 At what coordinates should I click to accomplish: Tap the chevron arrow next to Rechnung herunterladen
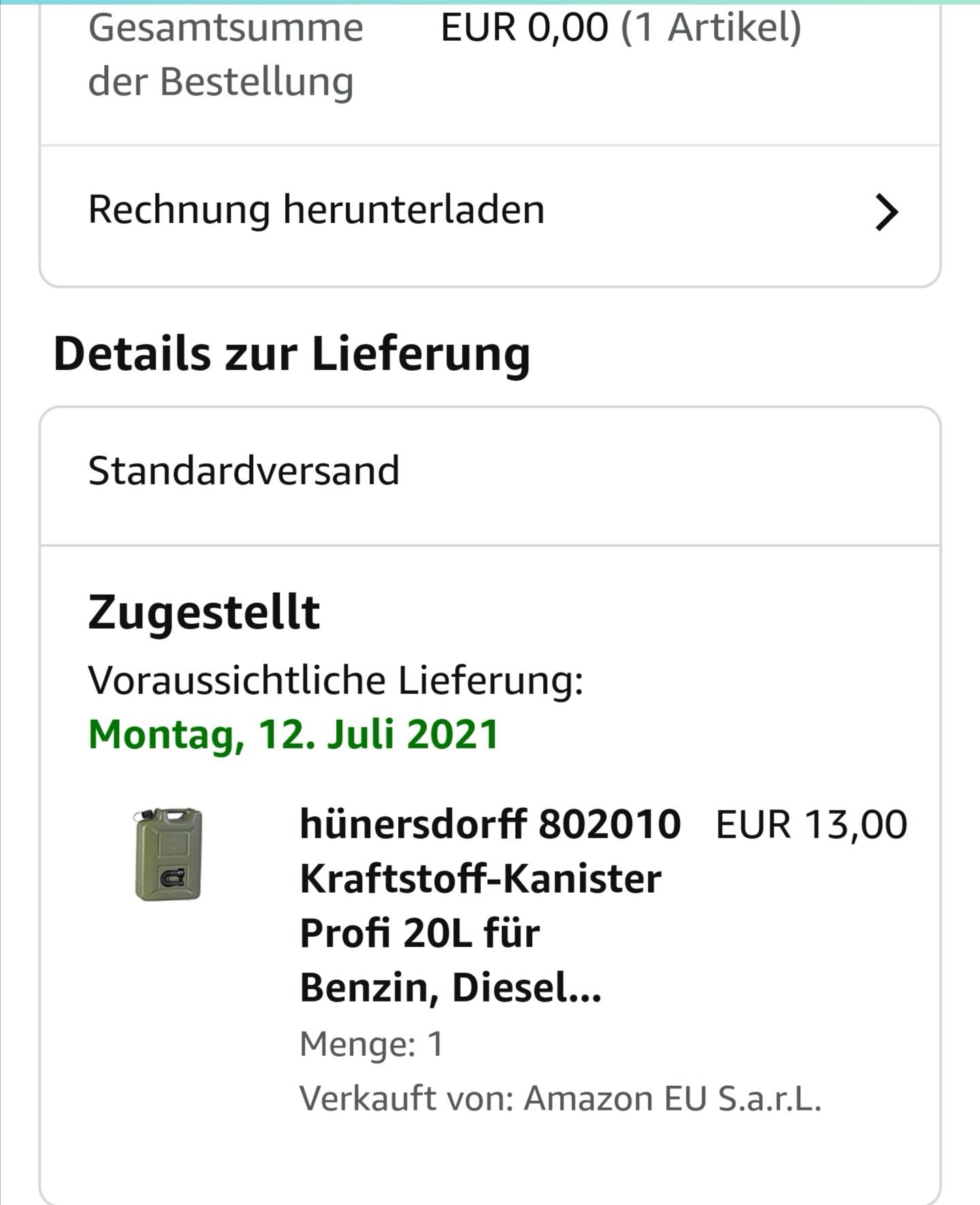(x=886, y=212)
